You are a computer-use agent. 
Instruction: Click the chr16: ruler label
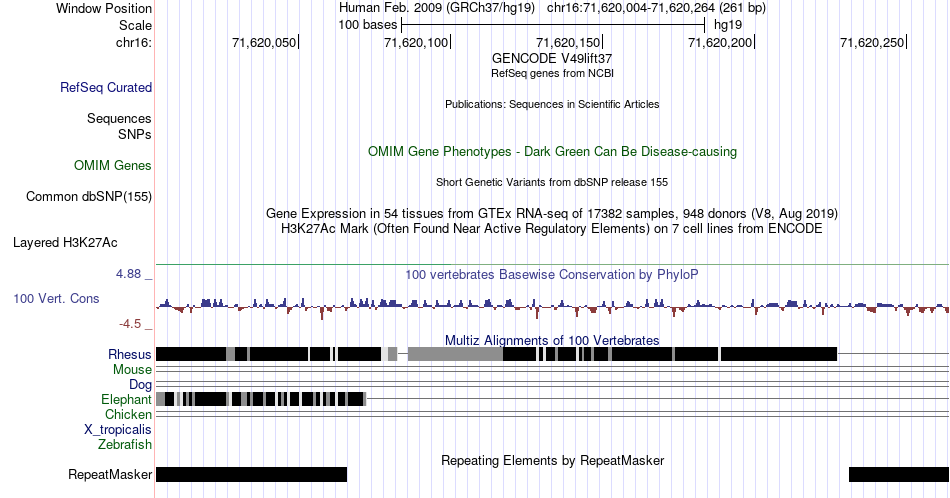tap(133, 42)
